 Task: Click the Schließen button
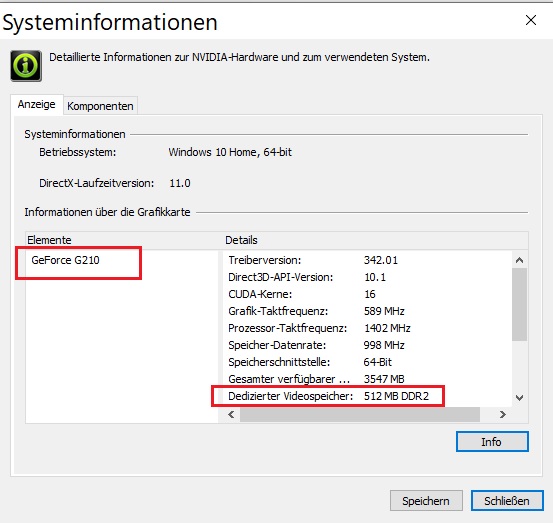507,501
